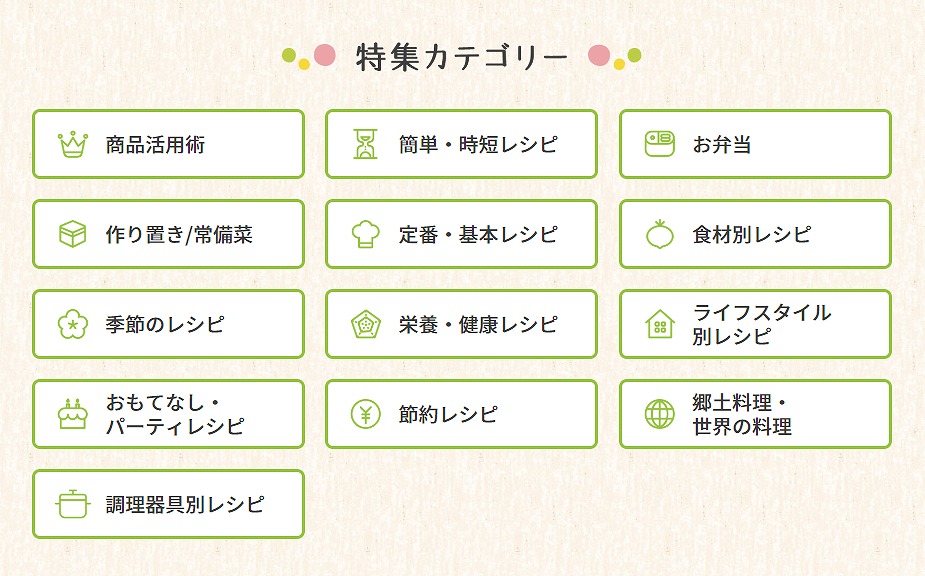
Task: Click the bento box icon for お弁当
Action: tap(660, 144)
